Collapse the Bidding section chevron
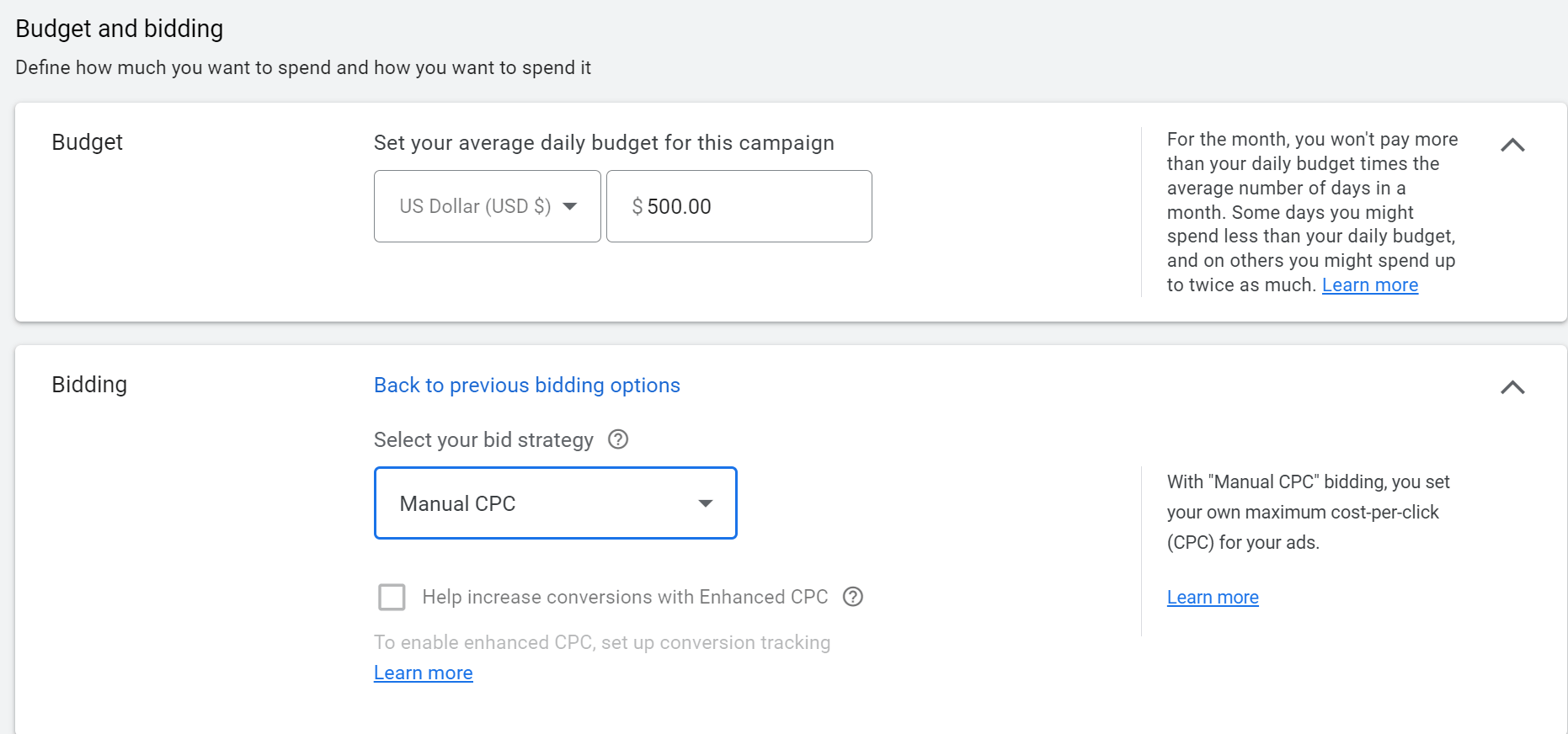Screen dimensions: 1568x734 point(1512,387)
